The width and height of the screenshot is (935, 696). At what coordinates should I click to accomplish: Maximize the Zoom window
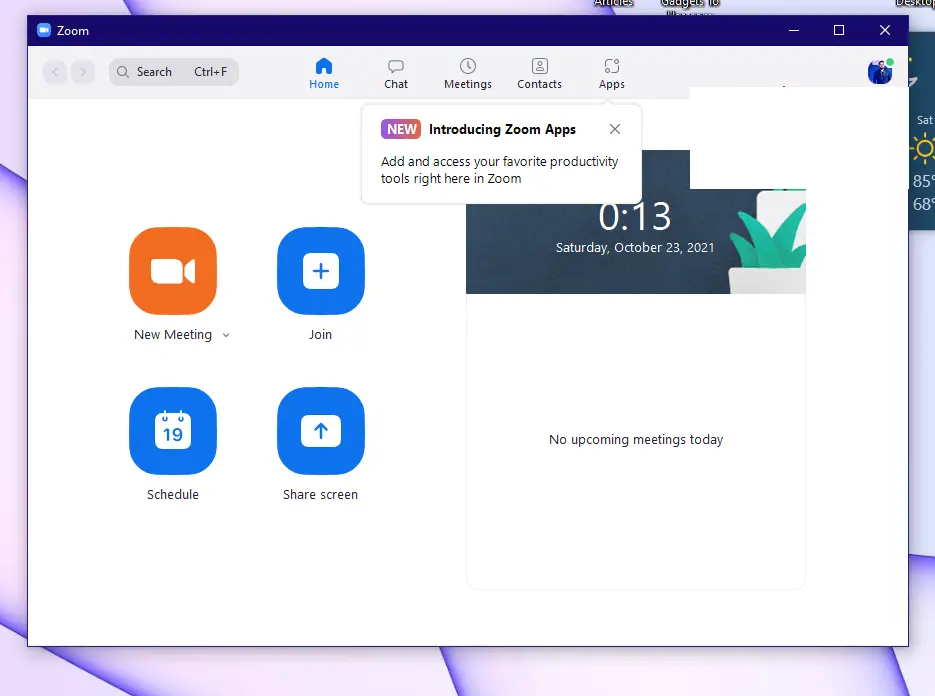(x=839, y=30)
